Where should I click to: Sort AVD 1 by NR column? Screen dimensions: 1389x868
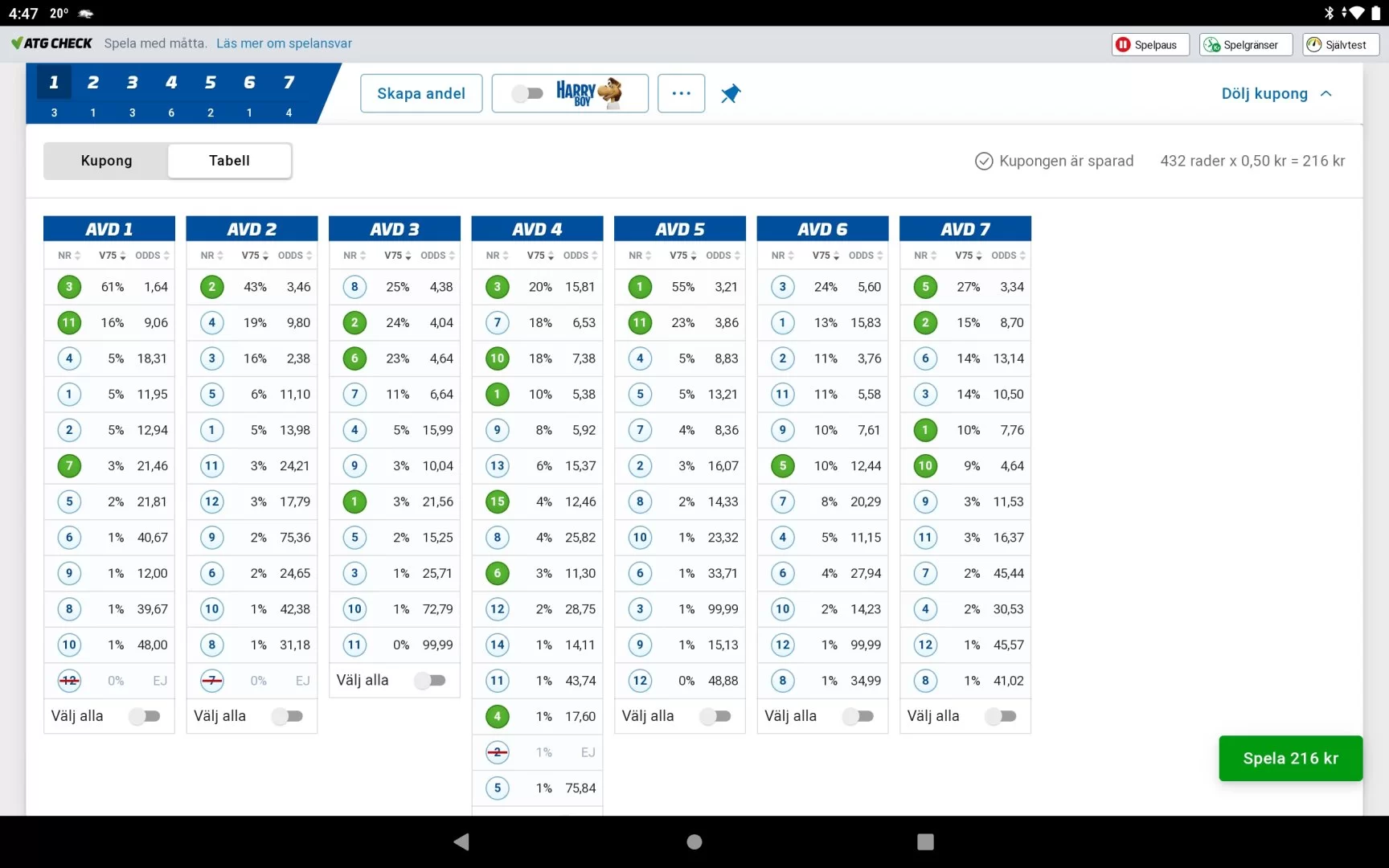[x=69, y=256]
